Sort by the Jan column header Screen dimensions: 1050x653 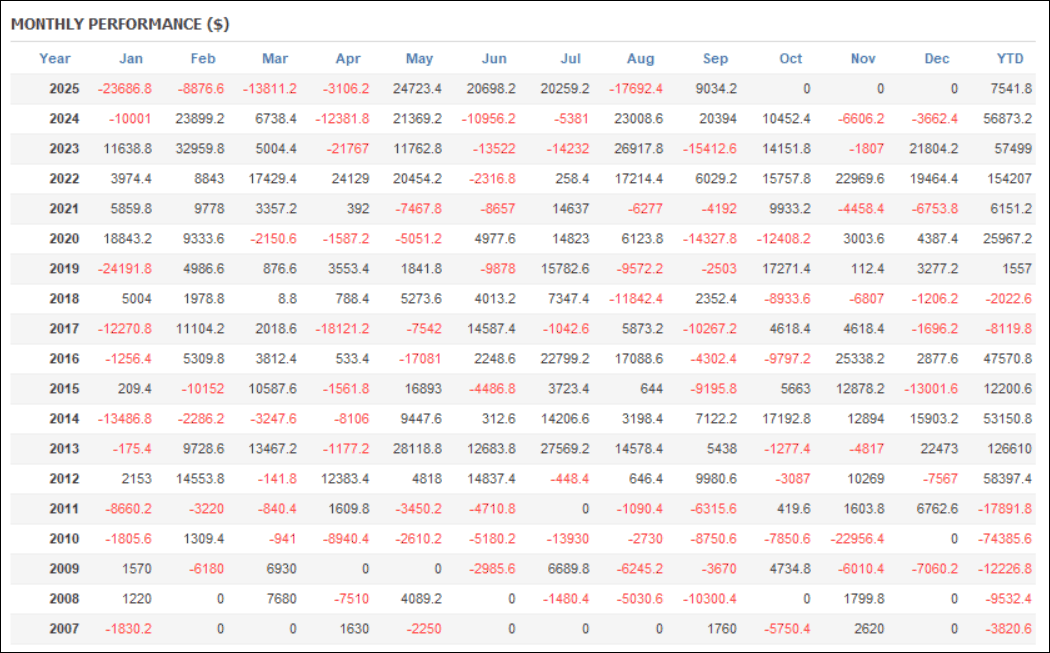(x=130, y=58)
